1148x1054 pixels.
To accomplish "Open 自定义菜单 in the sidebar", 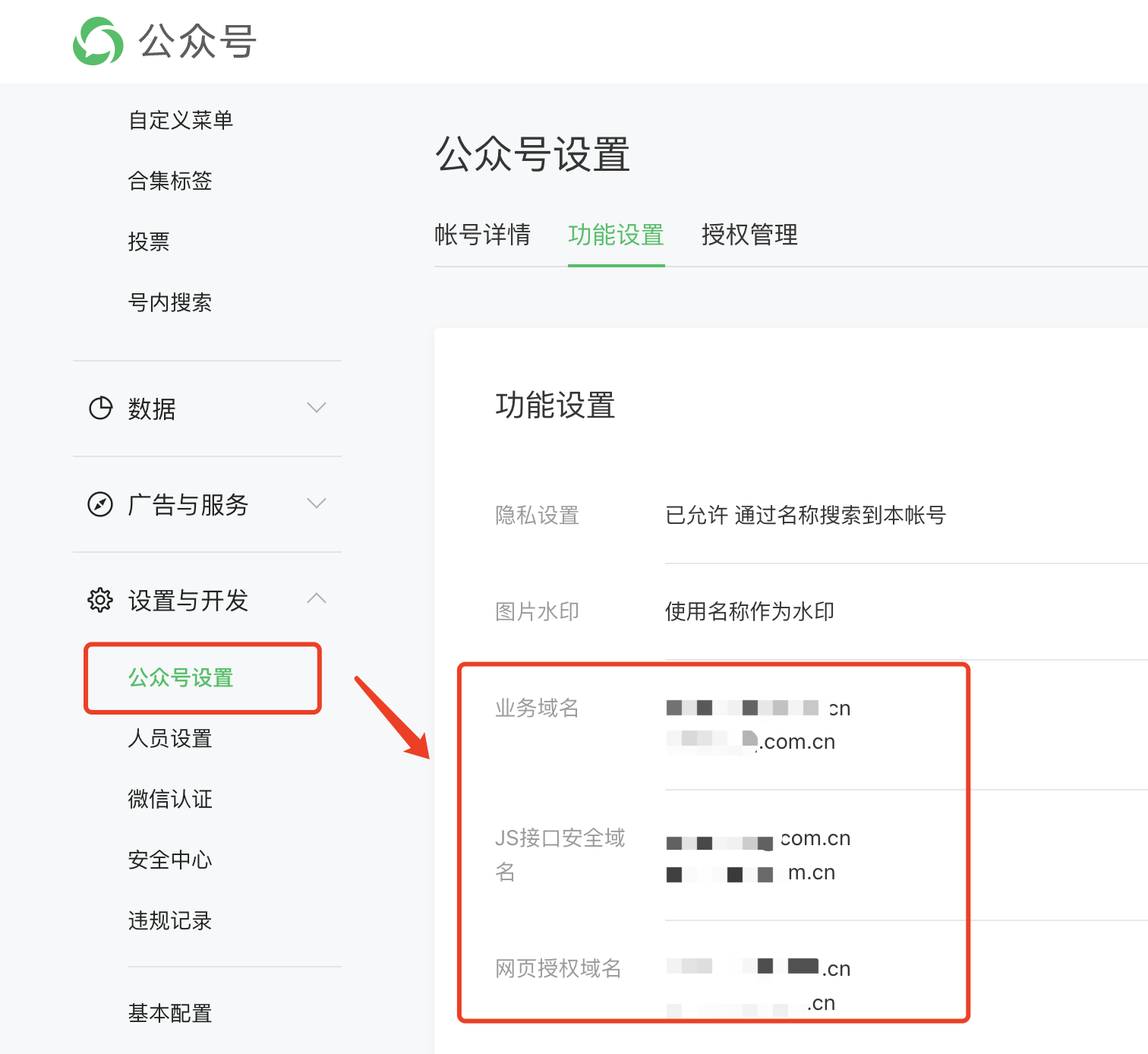I will click(x=181, y=120).
